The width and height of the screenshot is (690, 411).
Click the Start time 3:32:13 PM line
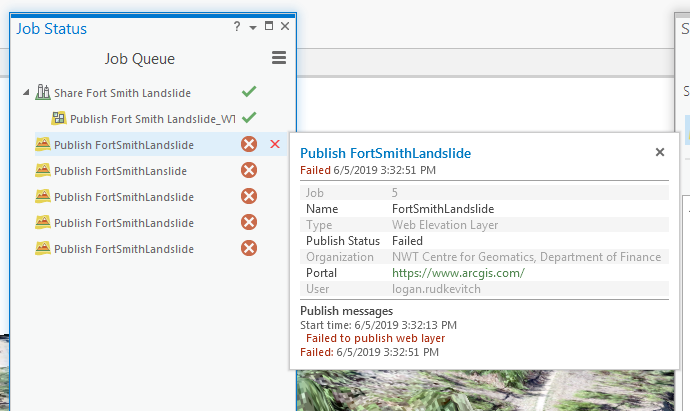pyautogui.click(x=378, y=325)
